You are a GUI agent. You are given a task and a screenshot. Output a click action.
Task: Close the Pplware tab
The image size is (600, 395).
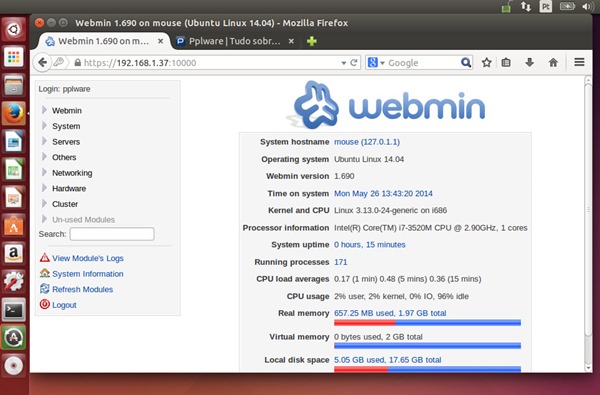(291, 41)
